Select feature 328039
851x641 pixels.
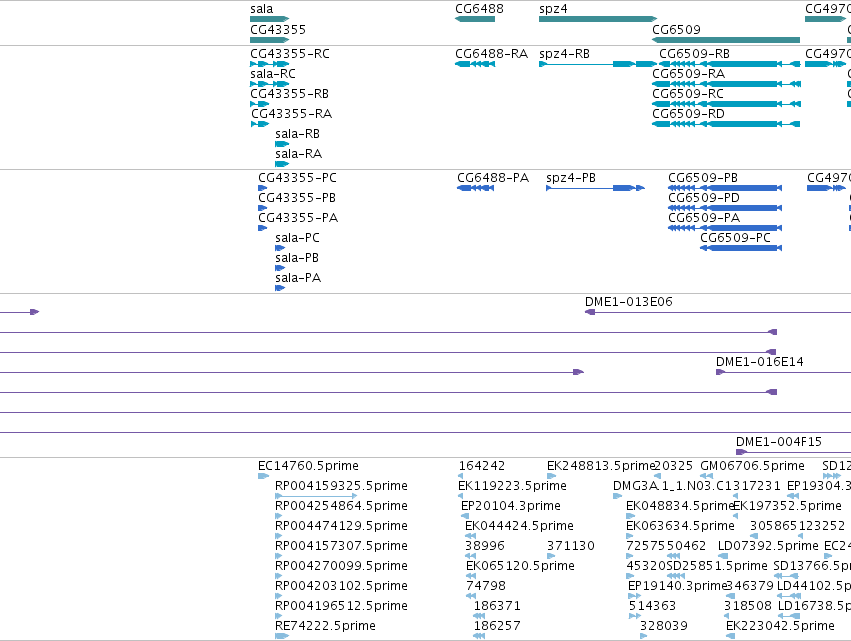pyautogui.click(x=643, y=636)
